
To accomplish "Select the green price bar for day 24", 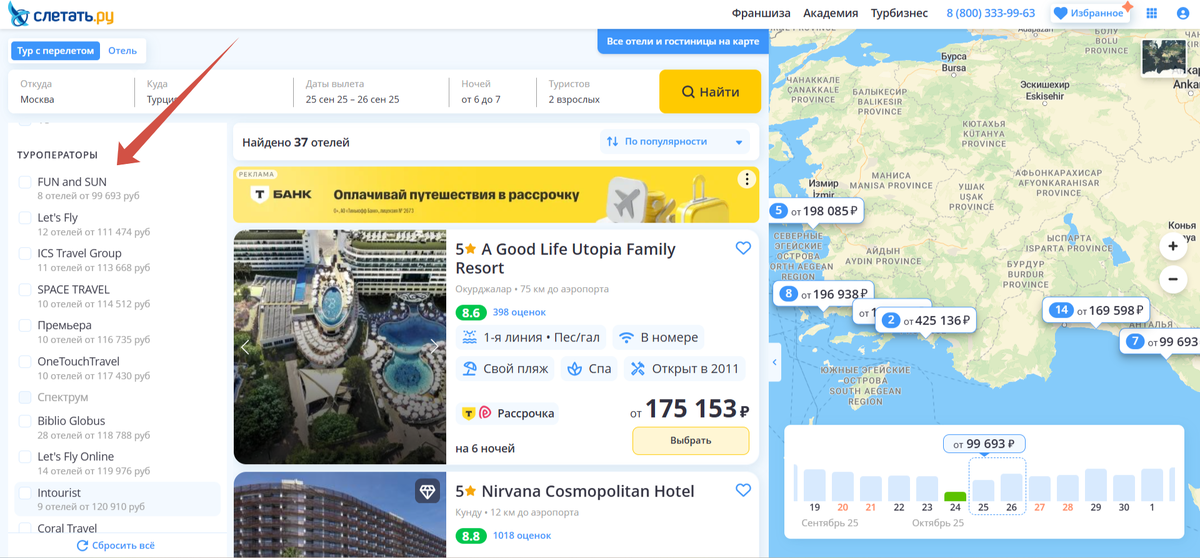I will pyautogui.click(x=955, y=497).
